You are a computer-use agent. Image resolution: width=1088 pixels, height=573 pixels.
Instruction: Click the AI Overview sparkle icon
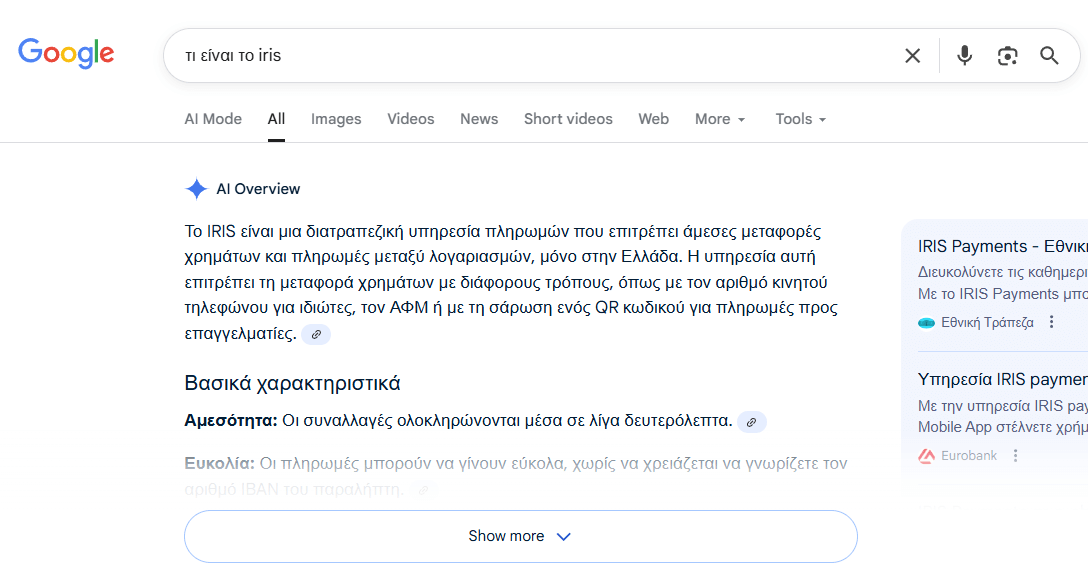tap(196, 189)
